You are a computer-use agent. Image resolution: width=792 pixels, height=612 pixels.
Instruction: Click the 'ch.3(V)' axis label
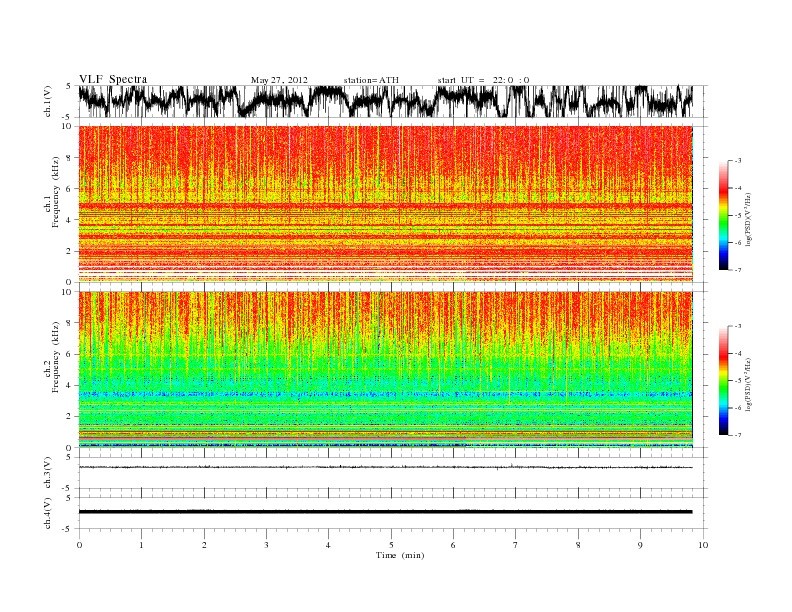coord(47,473)
